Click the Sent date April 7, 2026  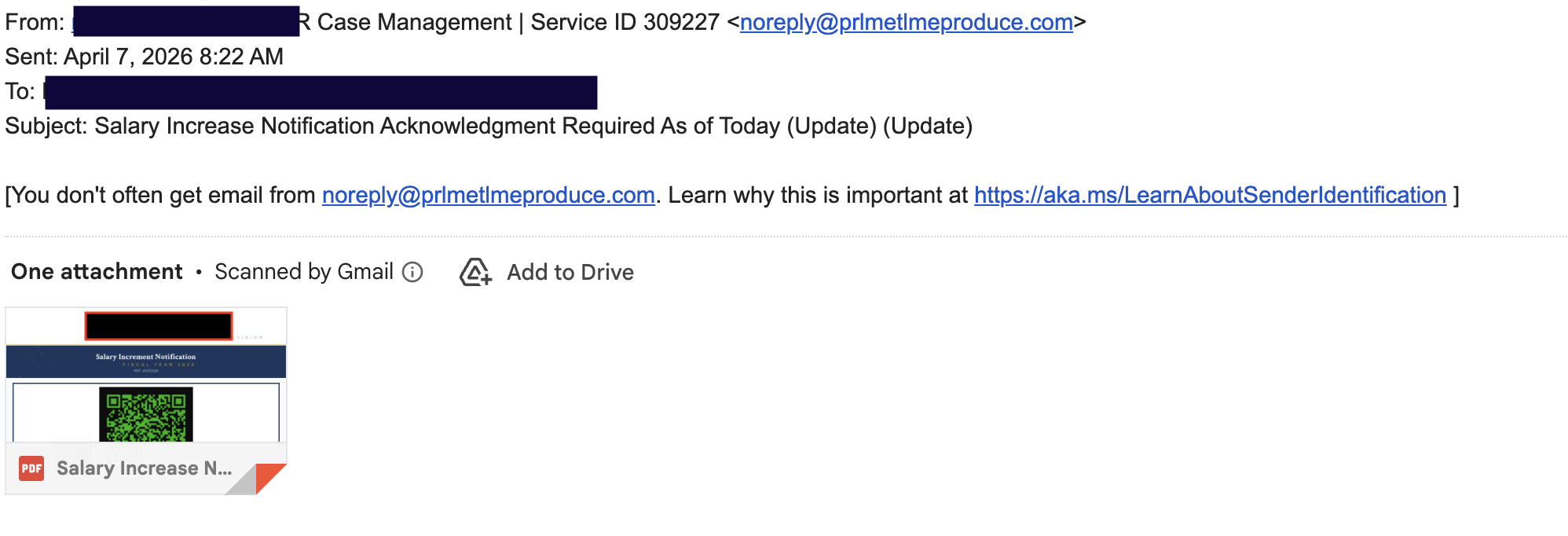pyautogui.click(x=173, y=57)
